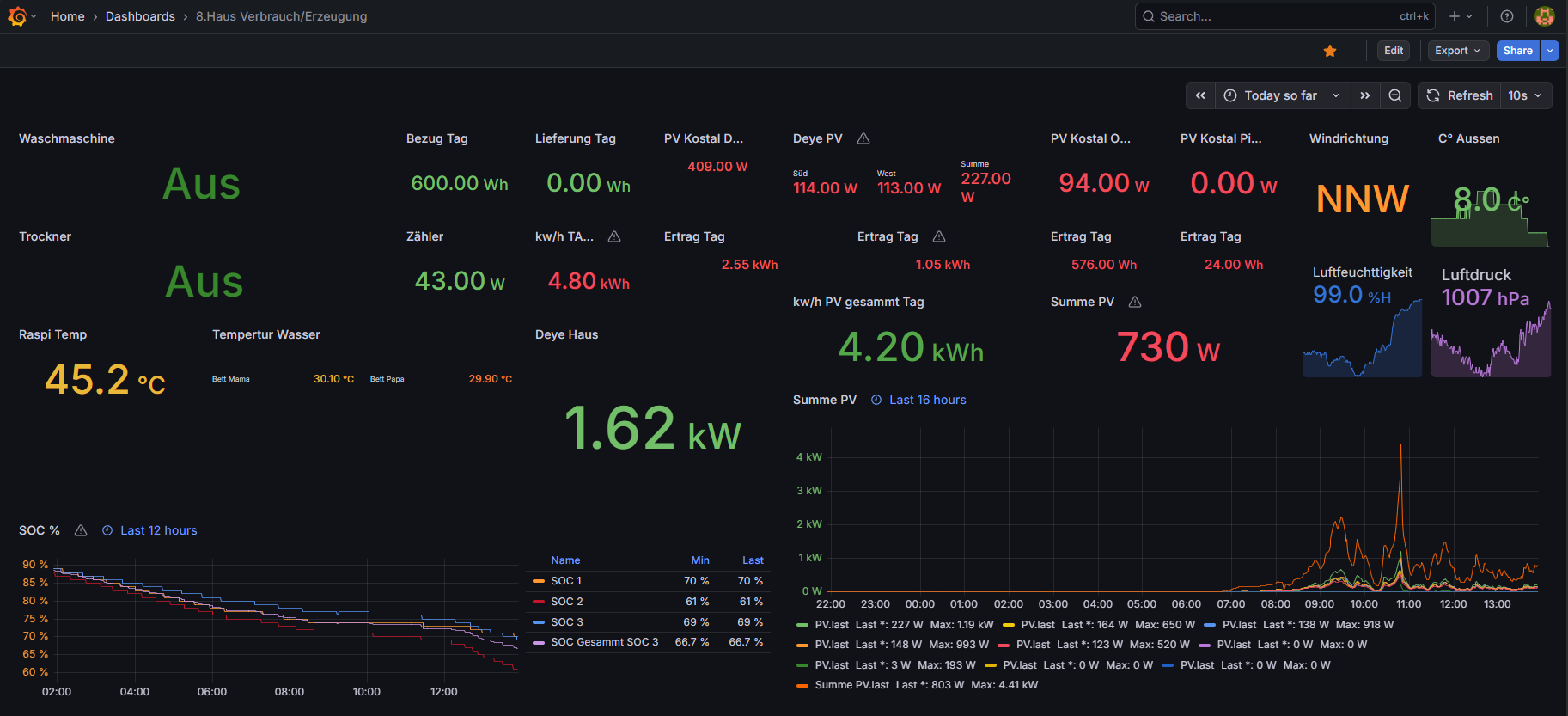1568x716 pixels.
Task: Open the 'Today so far' time picker
Action: pyautogui.click(x=1282, y=95)
